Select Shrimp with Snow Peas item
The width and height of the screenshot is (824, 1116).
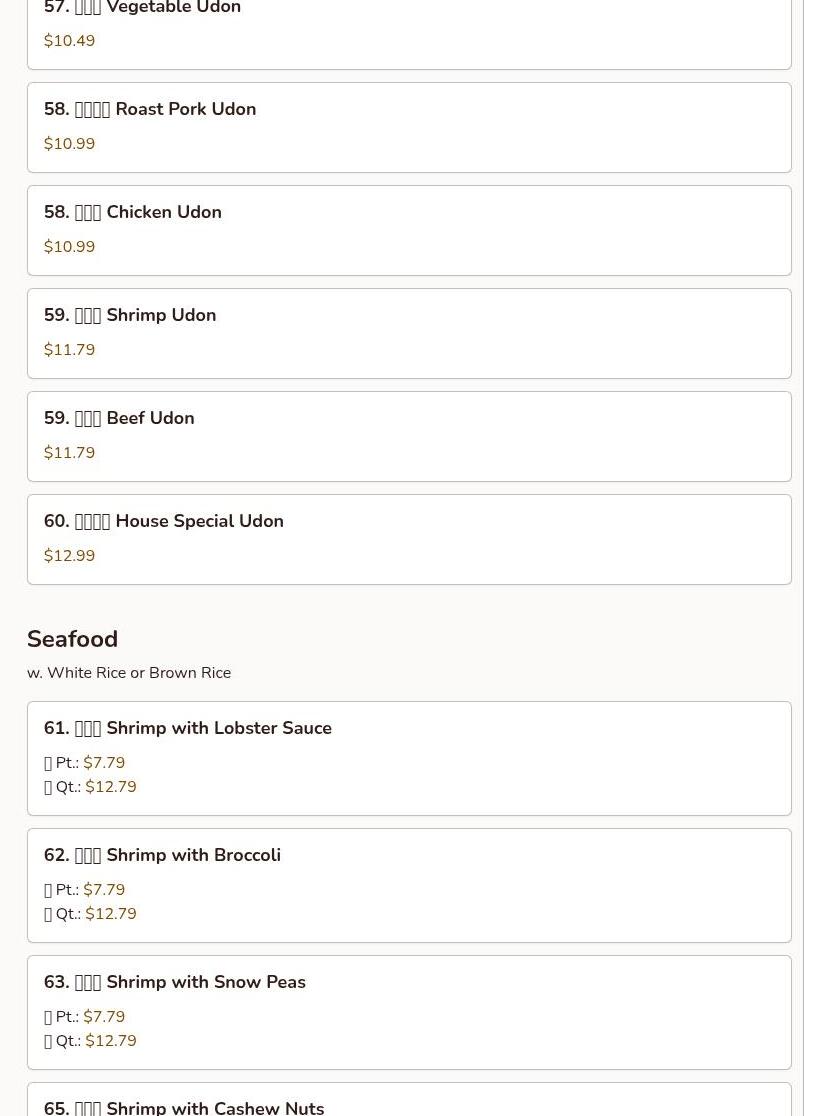pyautogui.click(x=409, y=1013)
